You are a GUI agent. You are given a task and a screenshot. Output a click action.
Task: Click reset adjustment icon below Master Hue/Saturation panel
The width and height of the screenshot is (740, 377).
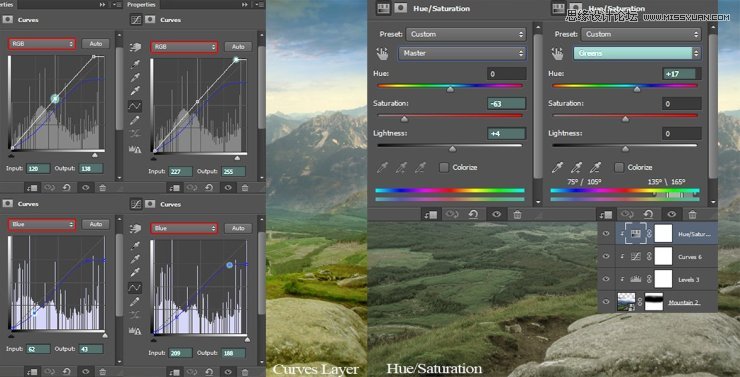pyautogui.click(x=473, y=215)
